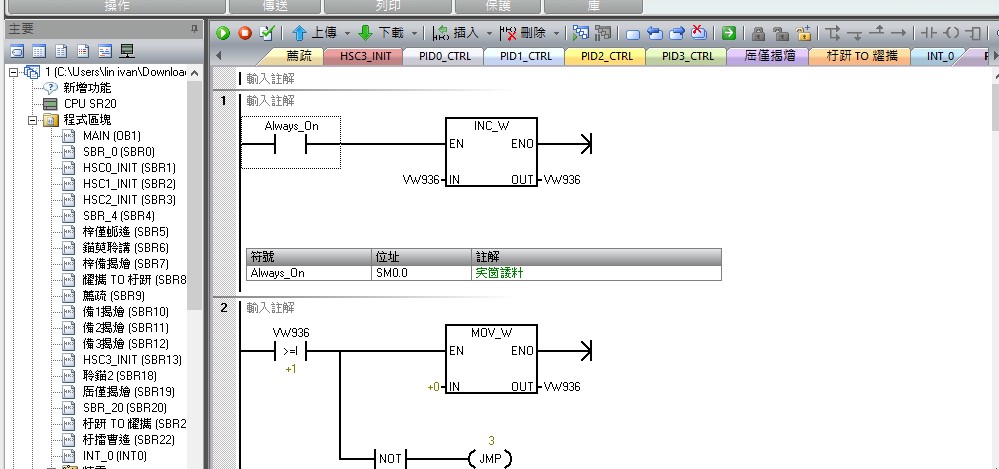Screen dimensions: 999x469
Task: Collapse the project root tree node
Action: pyautogui.click(x=12, y=72)
